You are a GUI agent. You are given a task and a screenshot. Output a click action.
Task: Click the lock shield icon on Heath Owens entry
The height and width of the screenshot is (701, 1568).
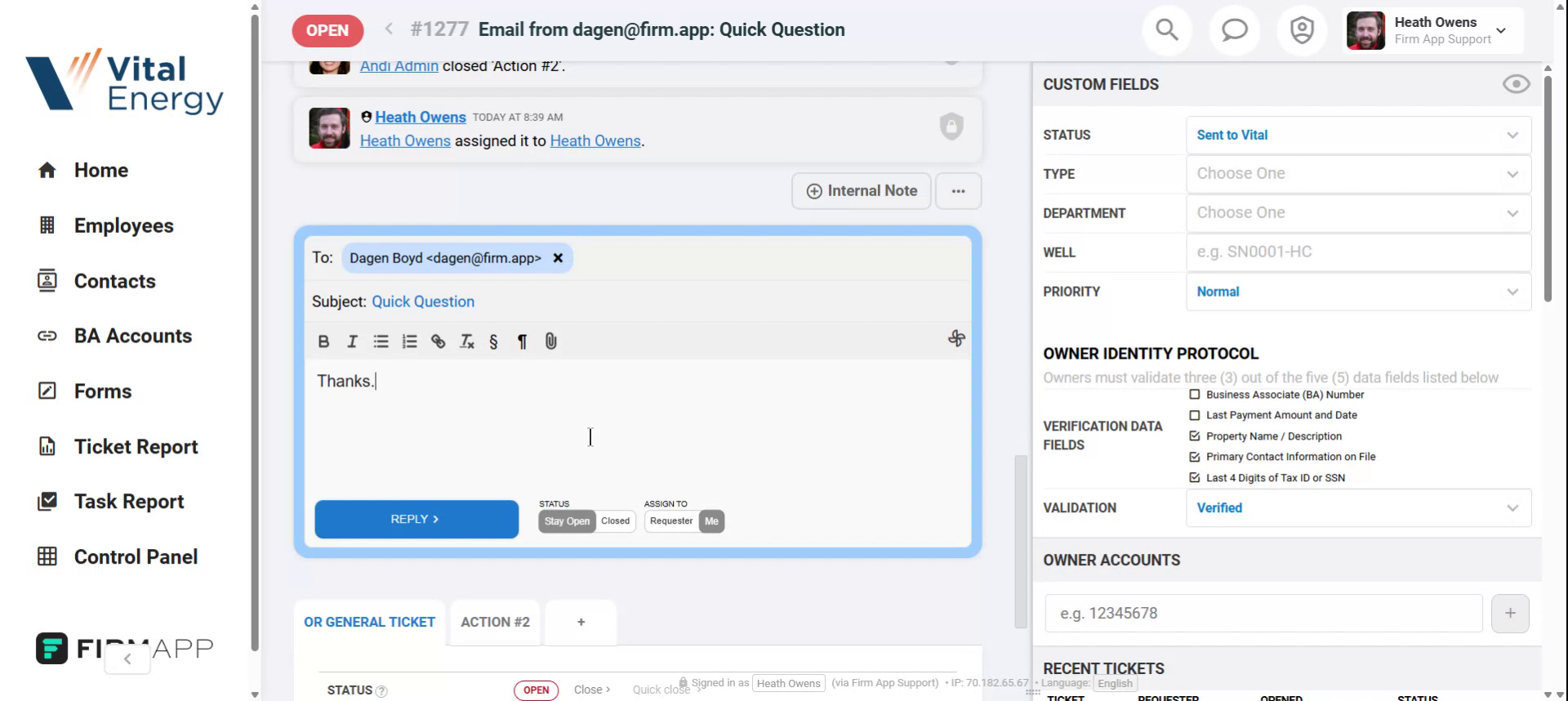click(x=951, y=127)
